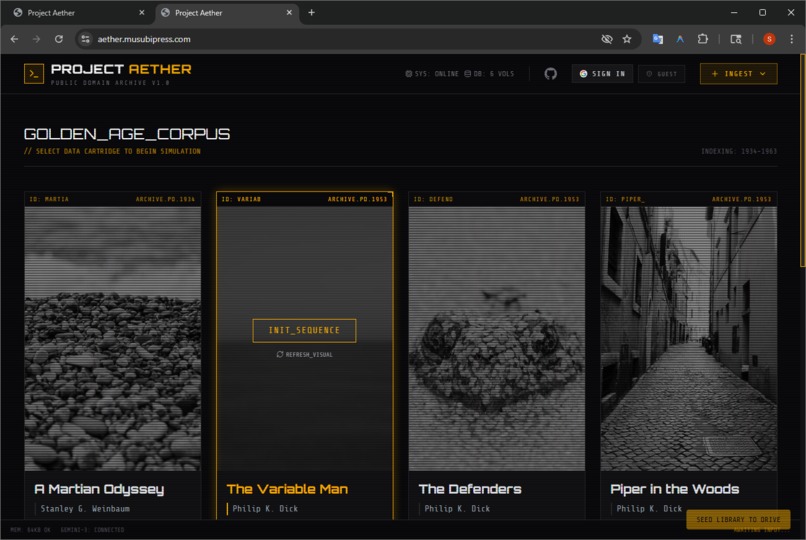
Task: Click the GEMINI-3: CONNECTED status text
Action: tap(93, 530)
